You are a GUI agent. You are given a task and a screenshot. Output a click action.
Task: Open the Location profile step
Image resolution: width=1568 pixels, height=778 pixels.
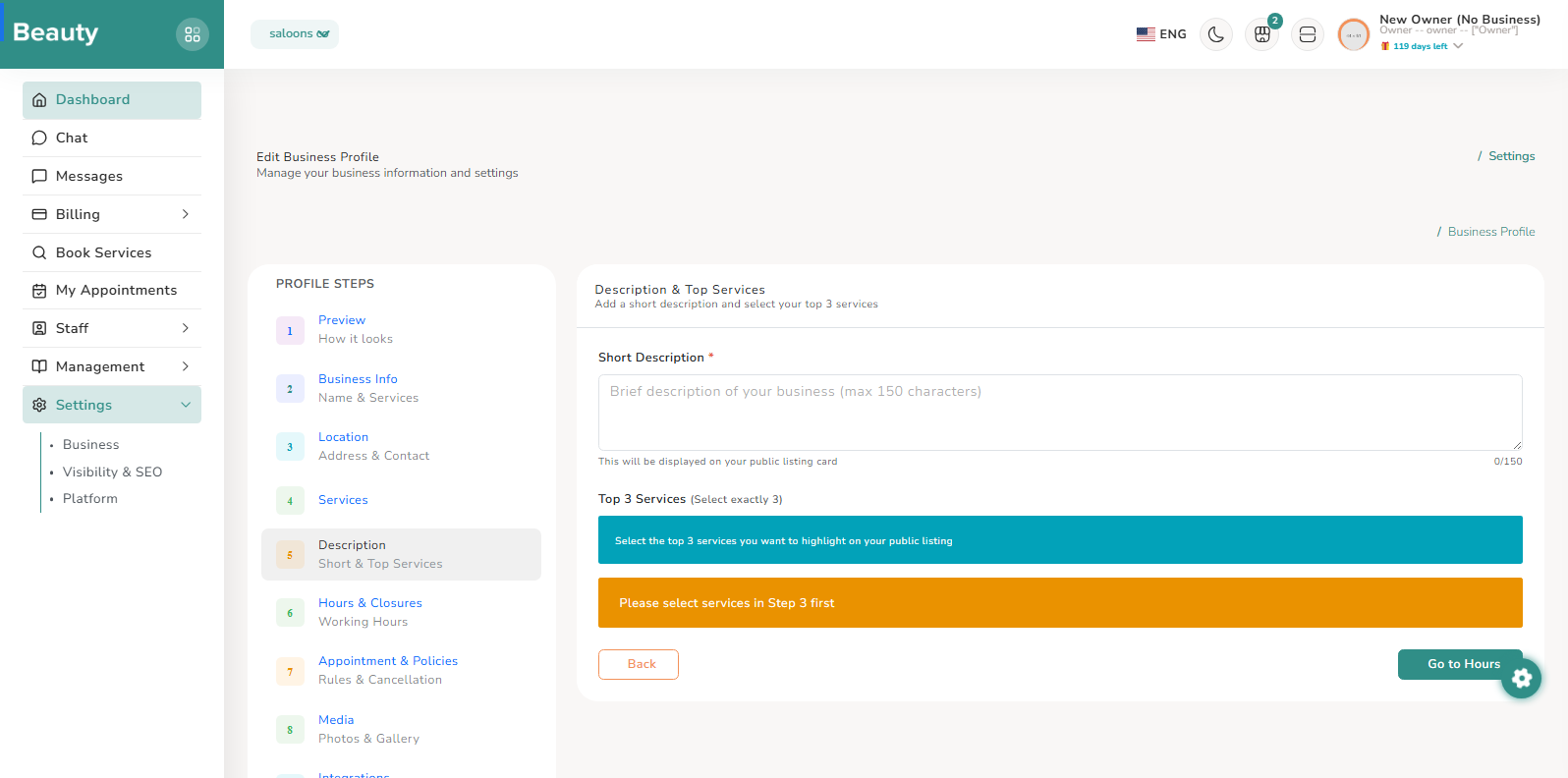(401, 446)
